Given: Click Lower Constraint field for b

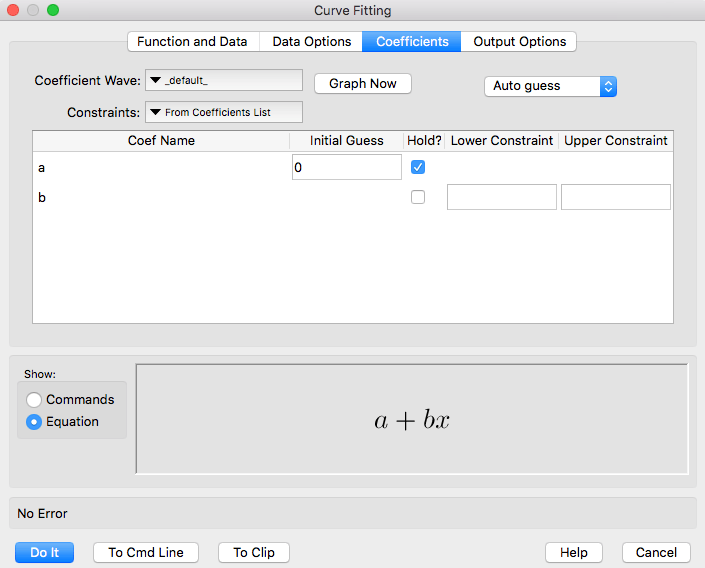Looking at the screenshot, I should 501,197.
